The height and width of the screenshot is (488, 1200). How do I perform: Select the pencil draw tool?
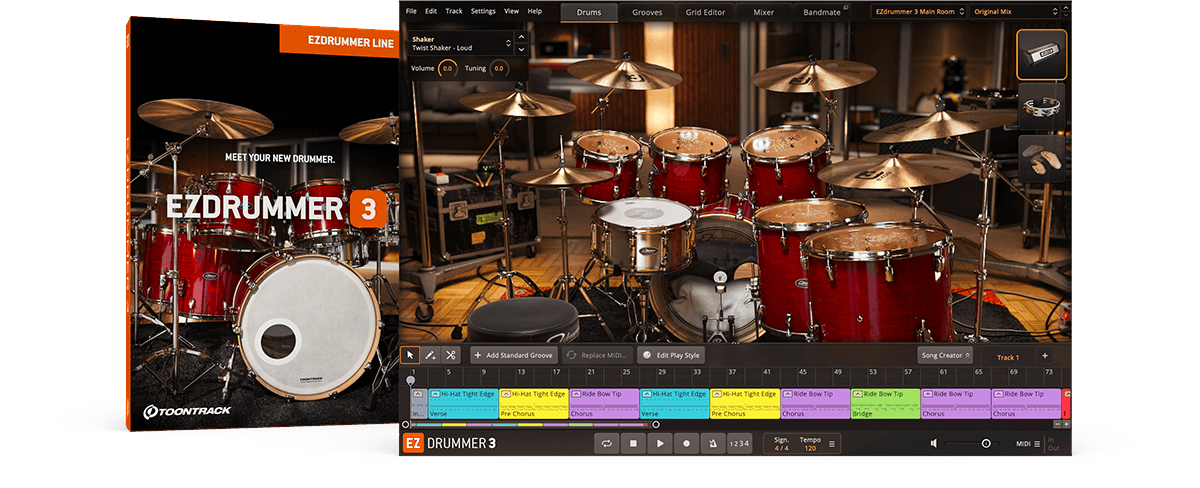pyautogui.click(x=430, y=355)
